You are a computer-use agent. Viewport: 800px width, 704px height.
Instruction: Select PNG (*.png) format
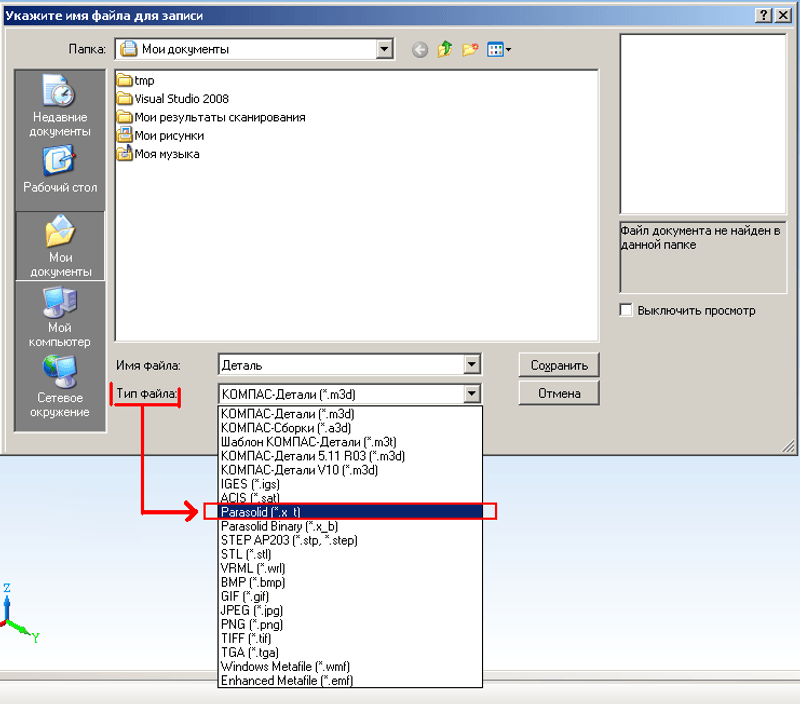[x=350, y=624]
